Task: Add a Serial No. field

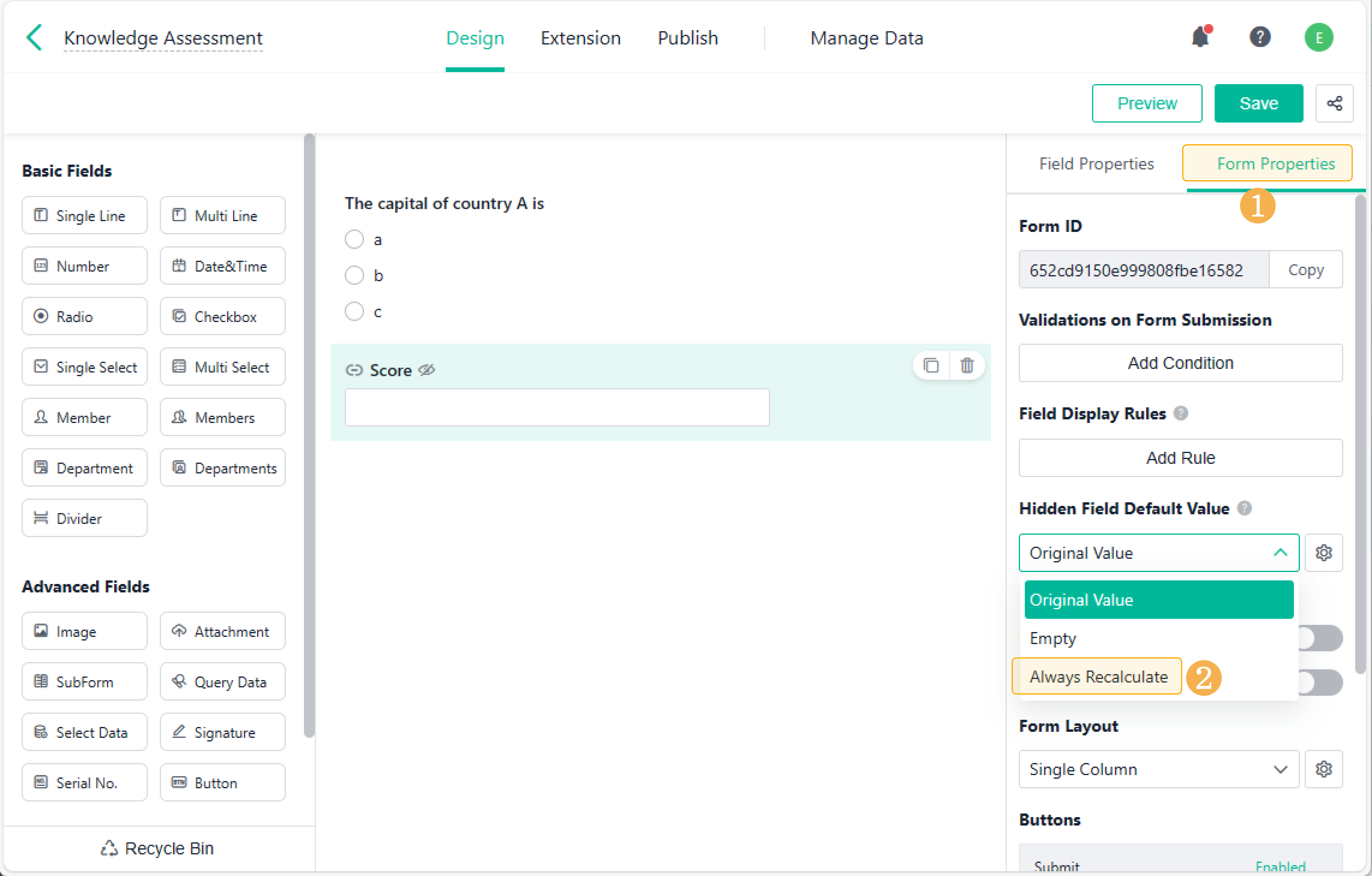Action: pos(84,783)
